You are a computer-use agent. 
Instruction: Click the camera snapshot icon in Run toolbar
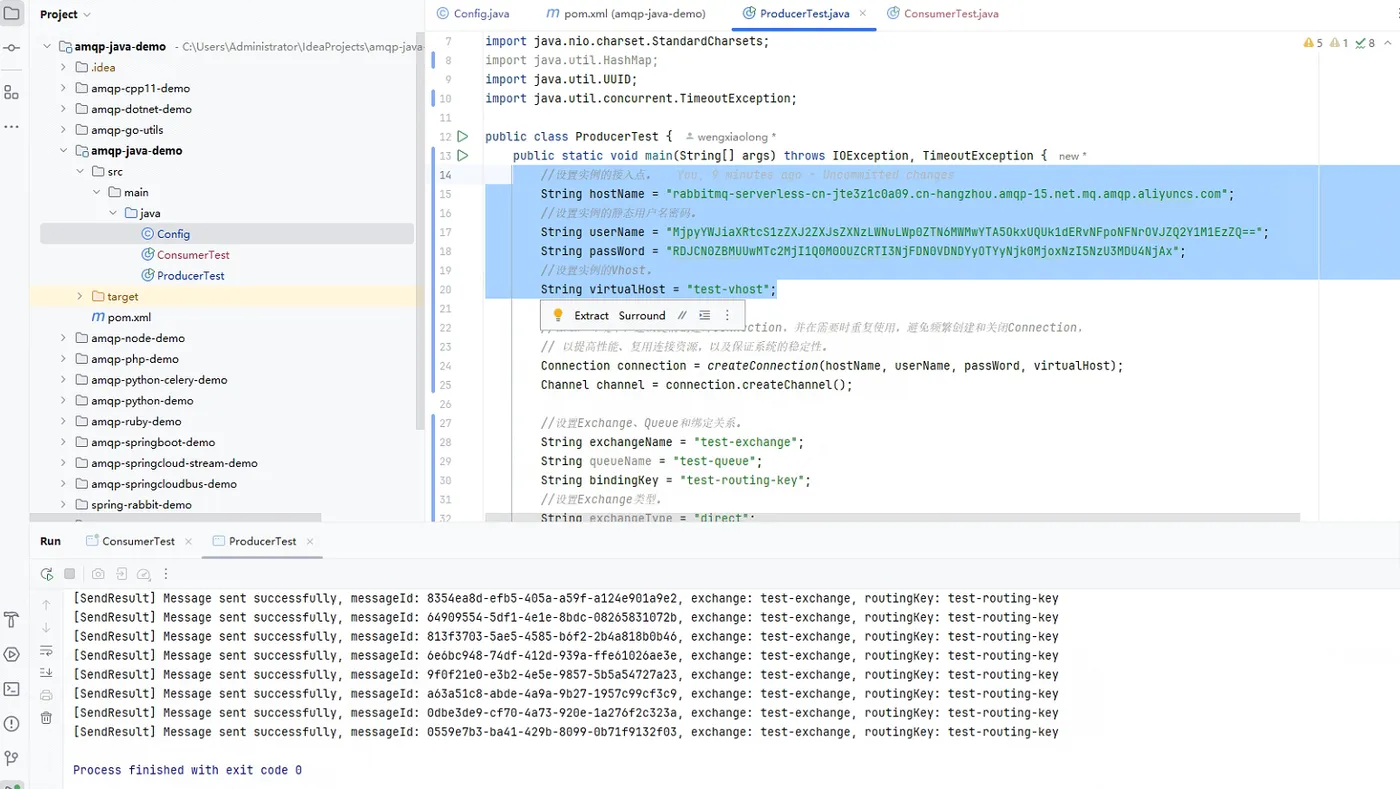[x=98, y=574]
